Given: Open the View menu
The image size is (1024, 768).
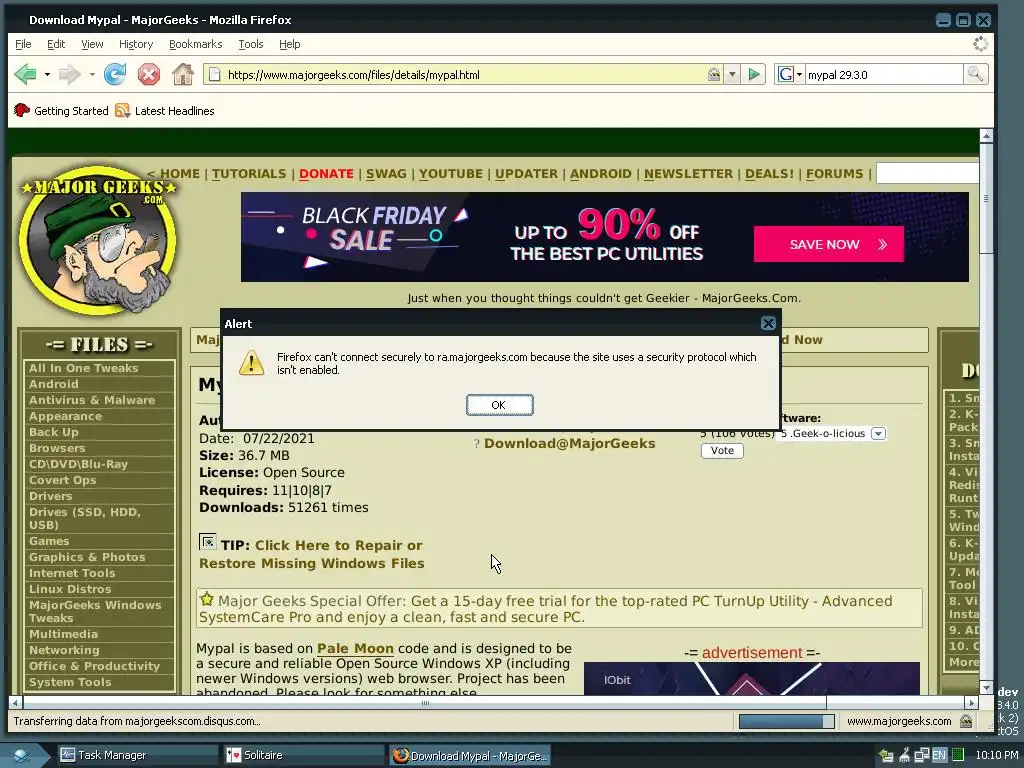Looking at the screenshot, I should (92, 44).
